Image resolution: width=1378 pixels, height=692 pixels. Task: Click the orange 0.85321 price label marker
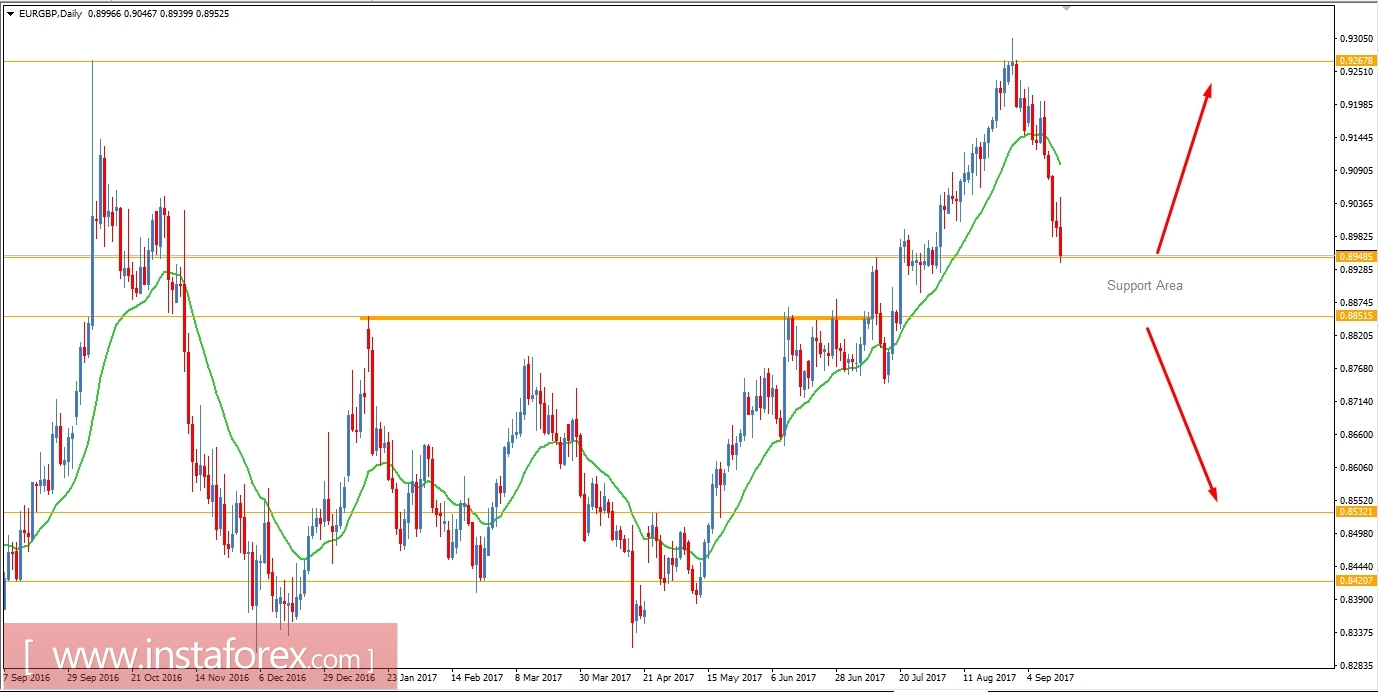(x=1358, y=511)
